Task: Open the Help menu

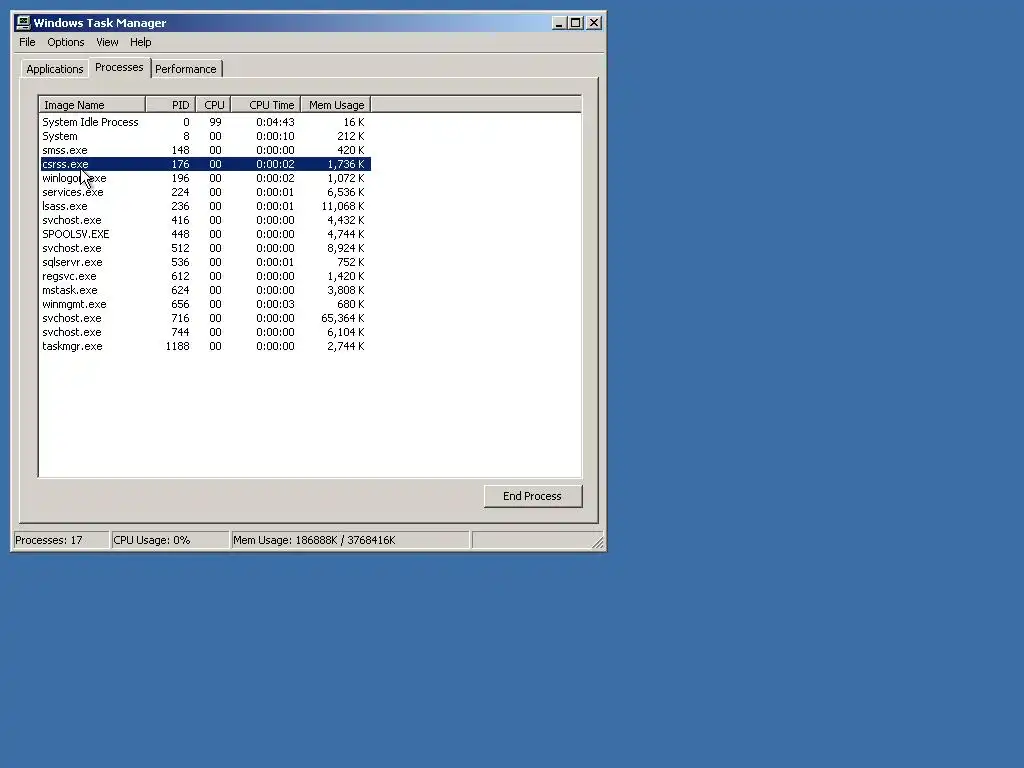Action: pyautogui.click(x=140, y=42)
